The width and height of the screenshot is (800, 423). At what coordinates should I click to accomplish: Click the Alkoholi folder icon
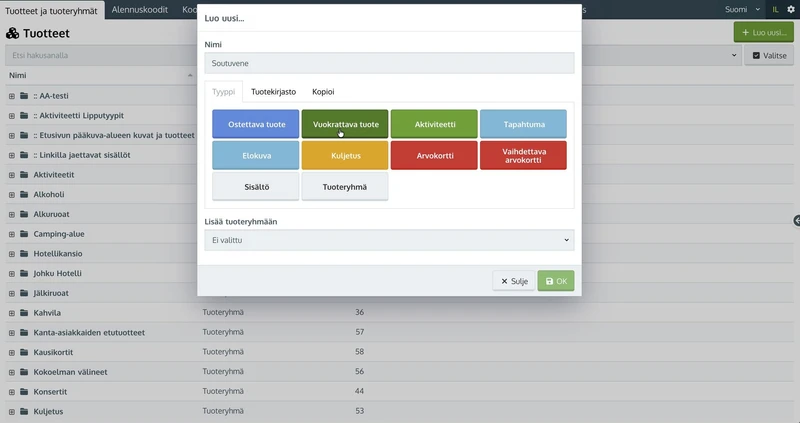24,194
